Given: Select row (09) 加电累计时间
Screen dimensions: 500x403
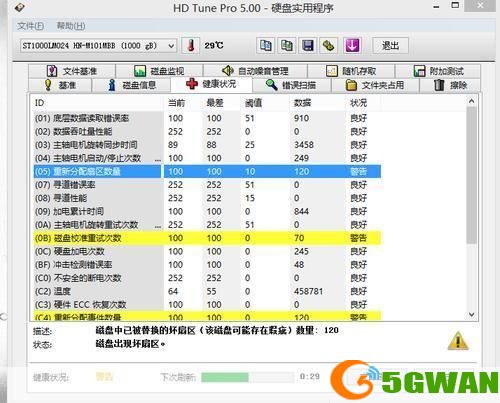Looking at the screenshot, I should [x=207, y=211].
